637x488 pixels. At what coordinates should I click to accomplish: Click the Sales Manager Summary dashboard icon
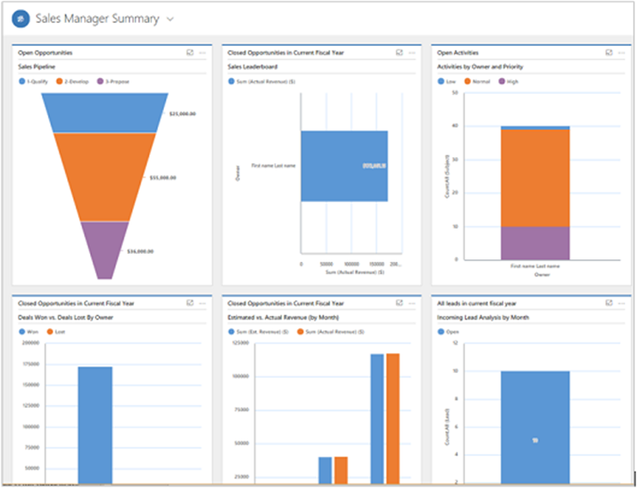pyautogui.click(x=21, y=19)
